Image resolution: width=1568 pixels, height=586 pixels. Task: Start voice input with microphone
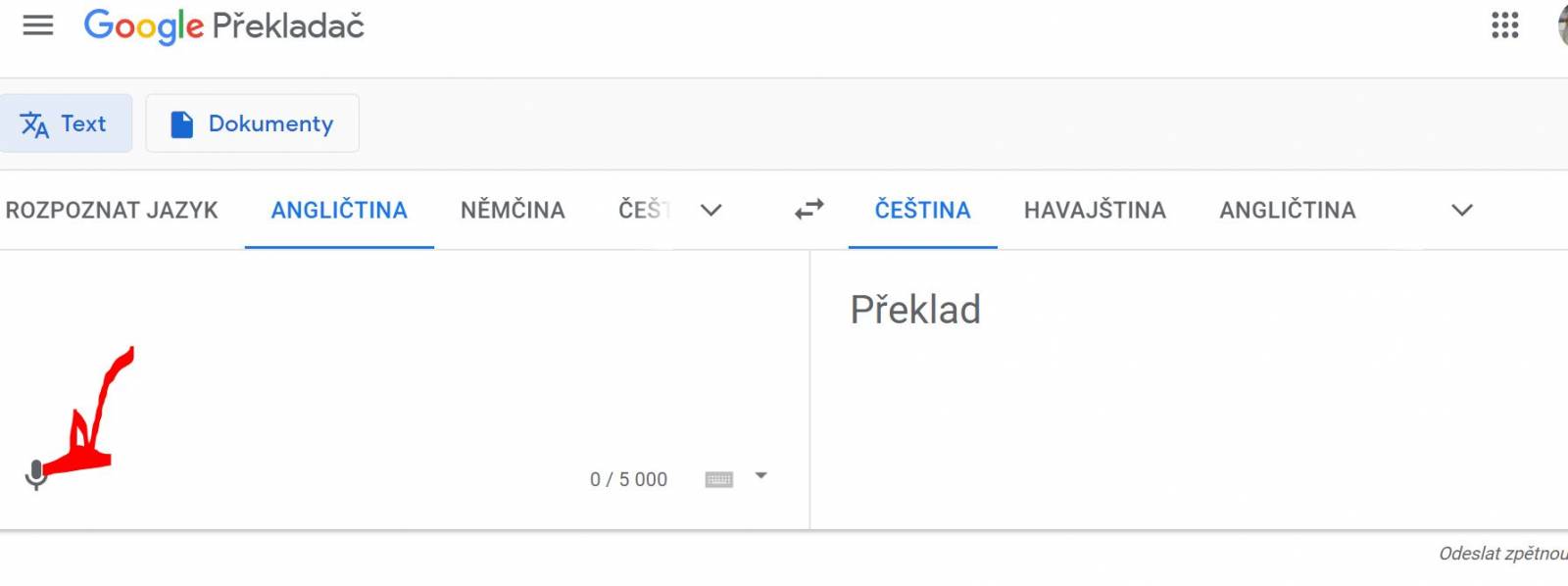click(x=36, y=474)
